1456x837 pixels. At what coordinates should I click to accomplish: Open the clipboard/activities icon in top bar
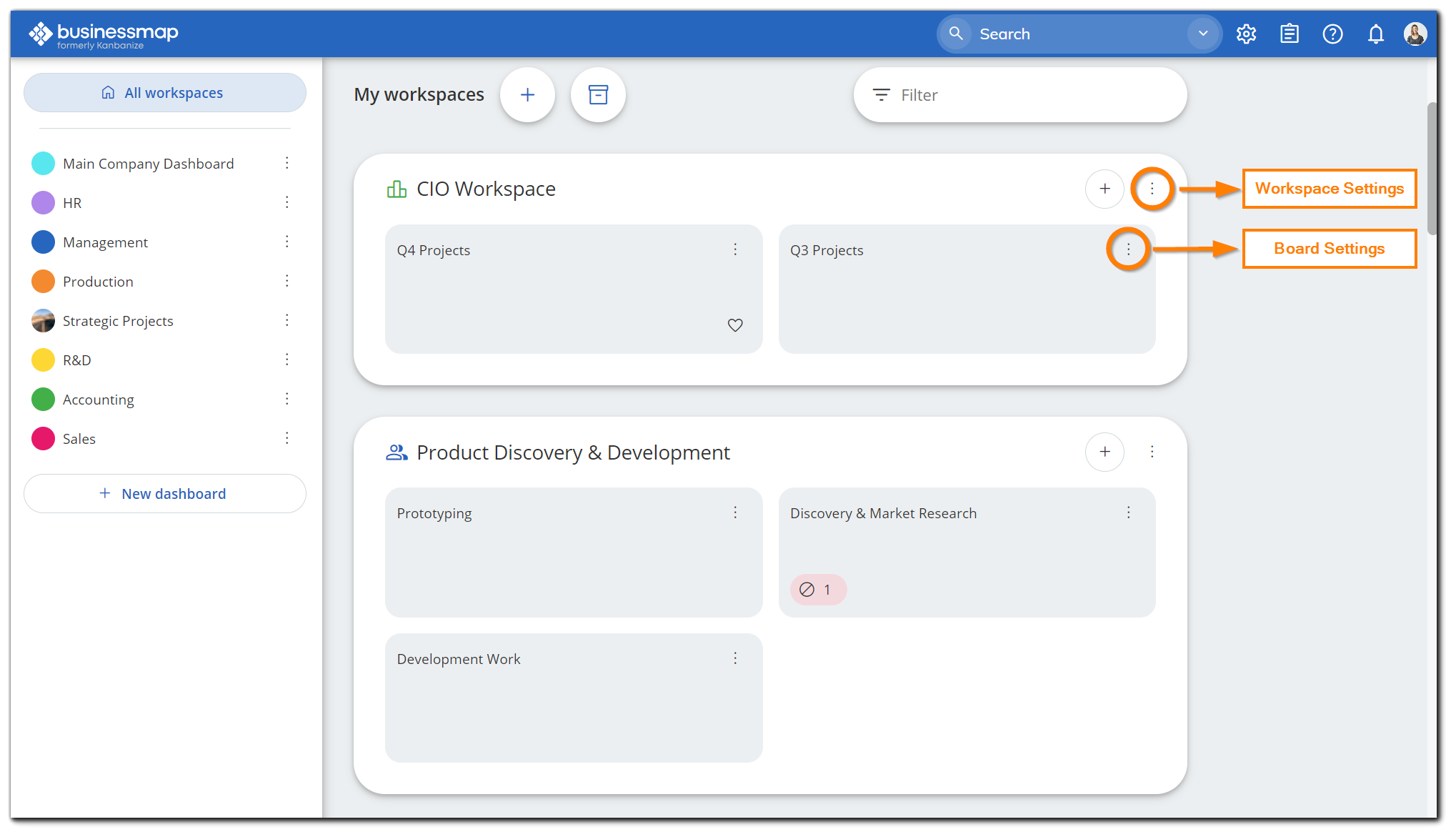[x=1290, y=34]
